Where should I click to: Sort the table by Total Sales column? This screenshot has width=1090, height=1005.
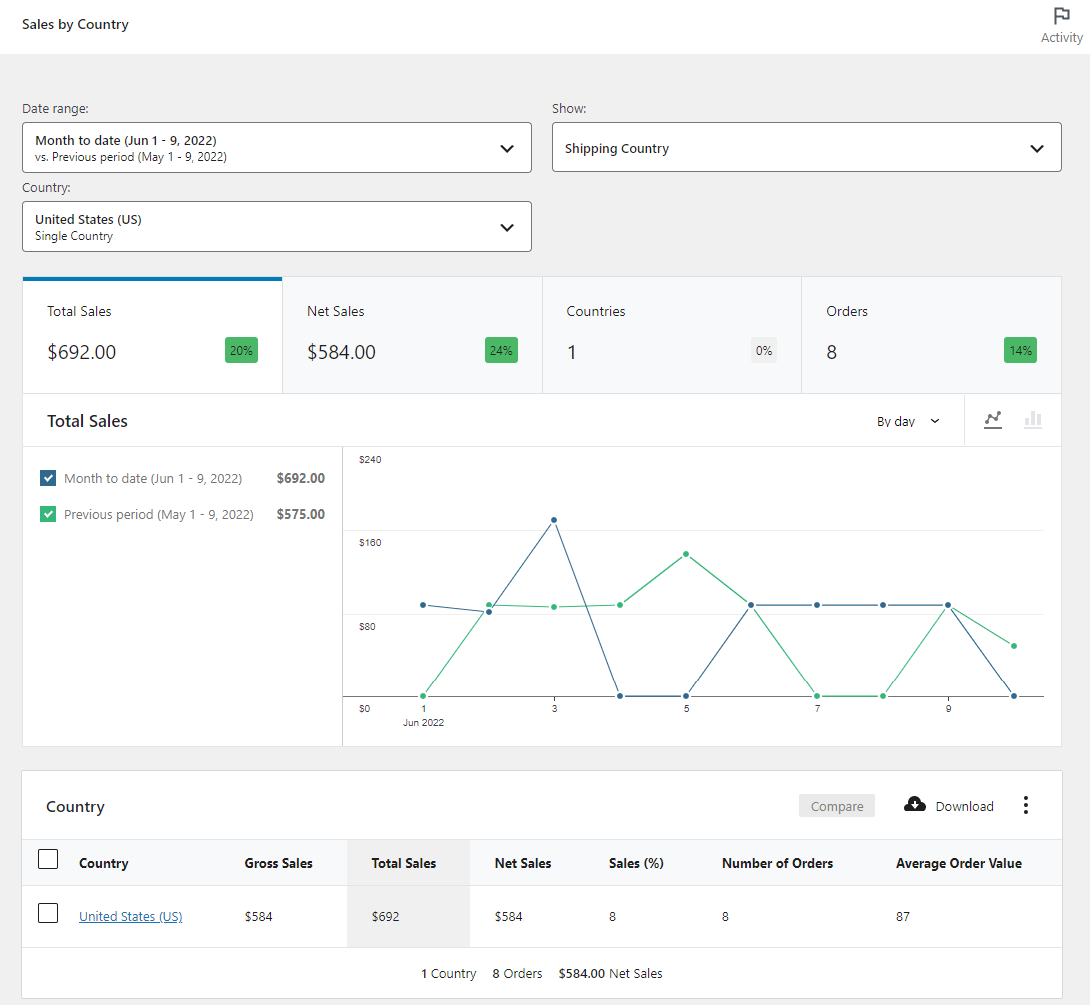coord(404,863)
